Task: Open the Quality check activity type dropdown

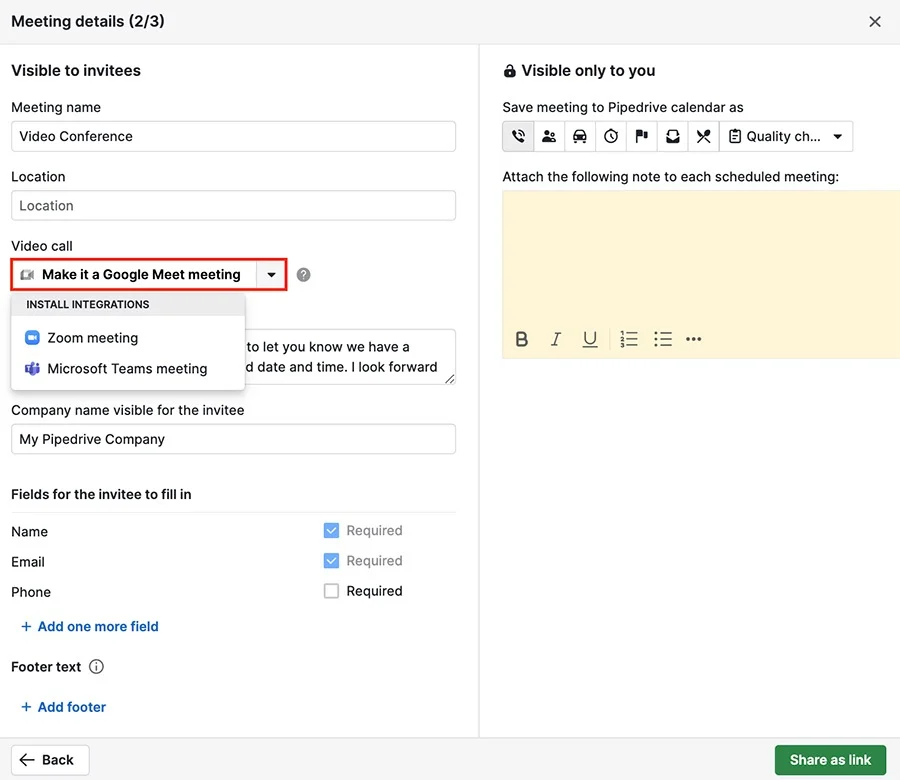Action: pyautogui.click(x=786, y=137)
